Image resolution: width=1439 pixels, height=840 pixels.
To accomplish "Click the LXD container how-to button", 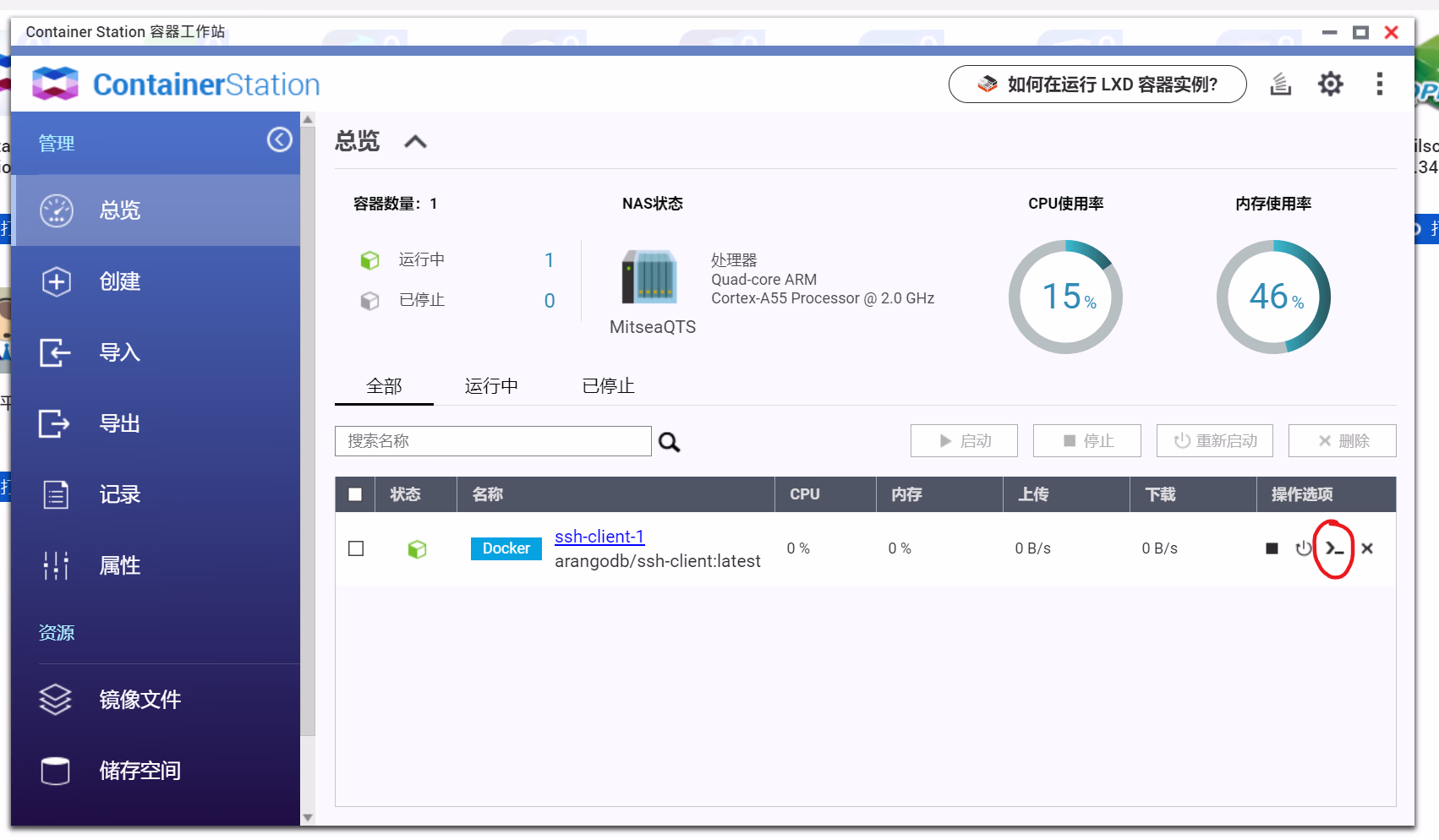I will tap(1097, 85).
